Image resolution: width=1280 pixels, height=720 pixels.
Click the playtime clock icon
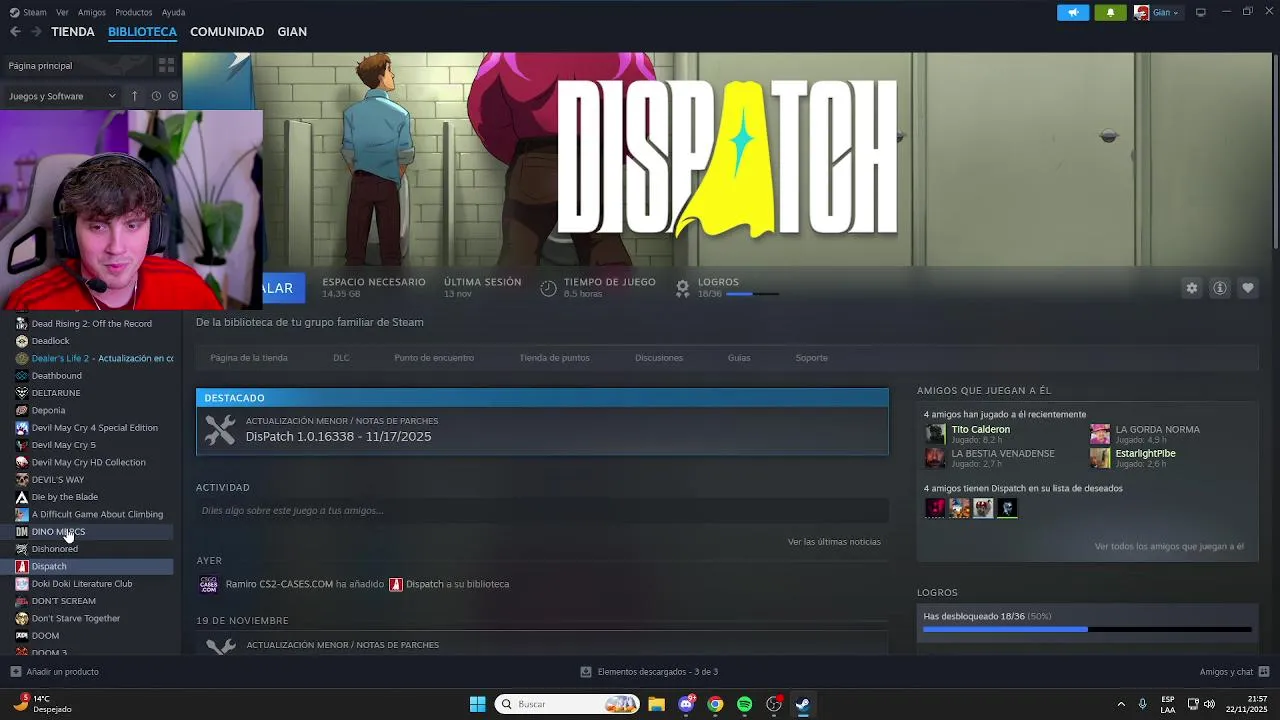[548, 288]
